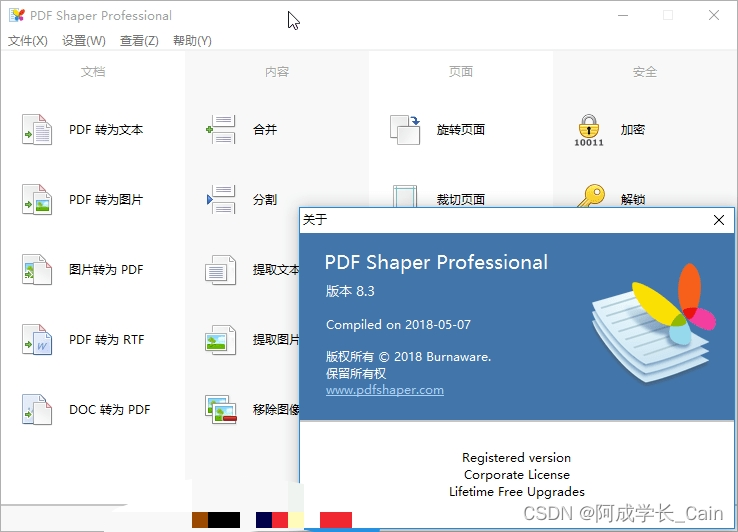Viewport: 738px width, 532px height.
Task: Choose the 提取图片 text label
Action: coord(276,339)
